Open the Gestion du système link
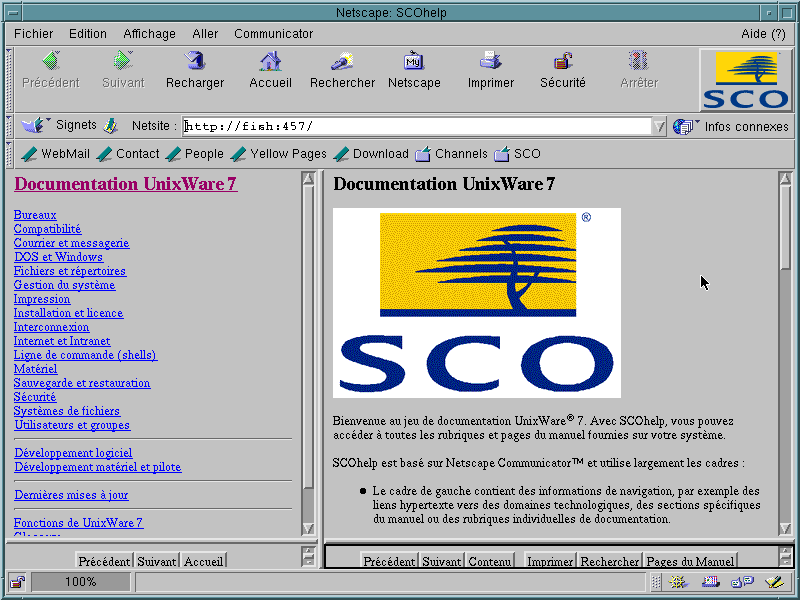 (x=64, y=285)
